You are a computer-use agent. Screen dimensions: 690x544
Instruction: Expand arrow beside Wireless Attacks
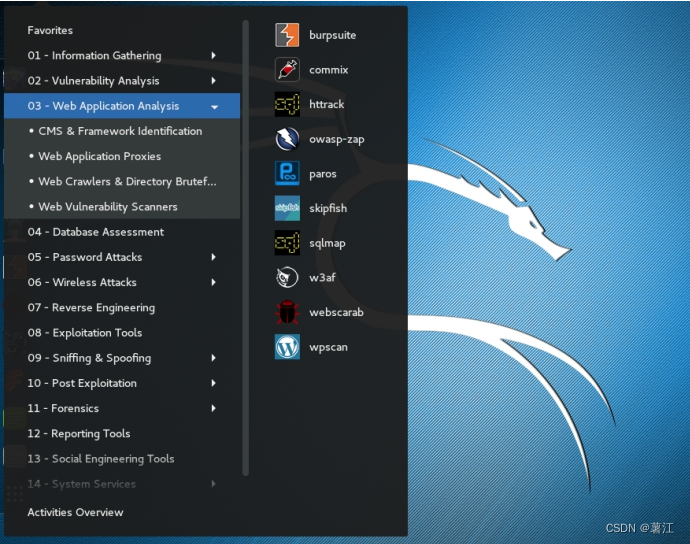click(x=213, y=282)
